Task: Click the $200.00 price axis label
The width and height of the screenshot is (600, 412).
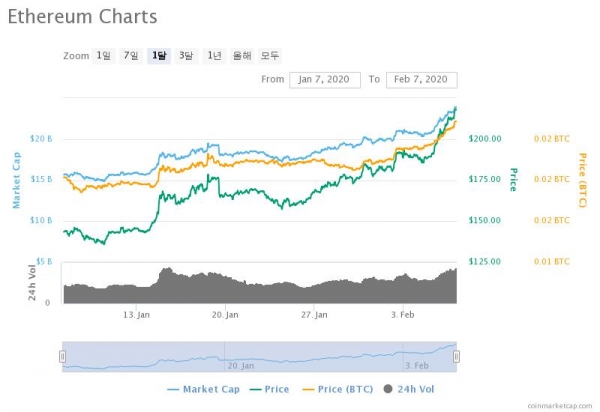Action: point(485,138)
